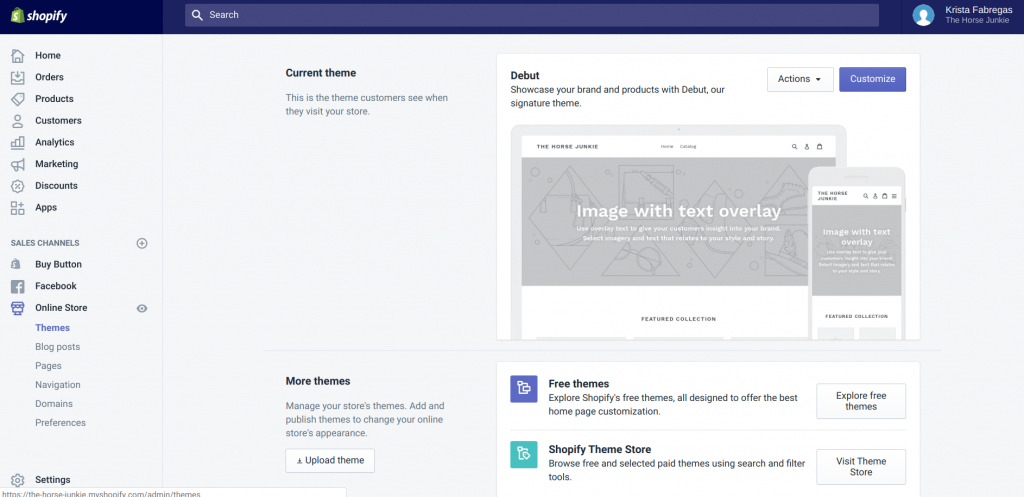The width and height of the screenshot is (1024, 497).
Task: Click the search magnifier icon
Action: click(197, 15)
